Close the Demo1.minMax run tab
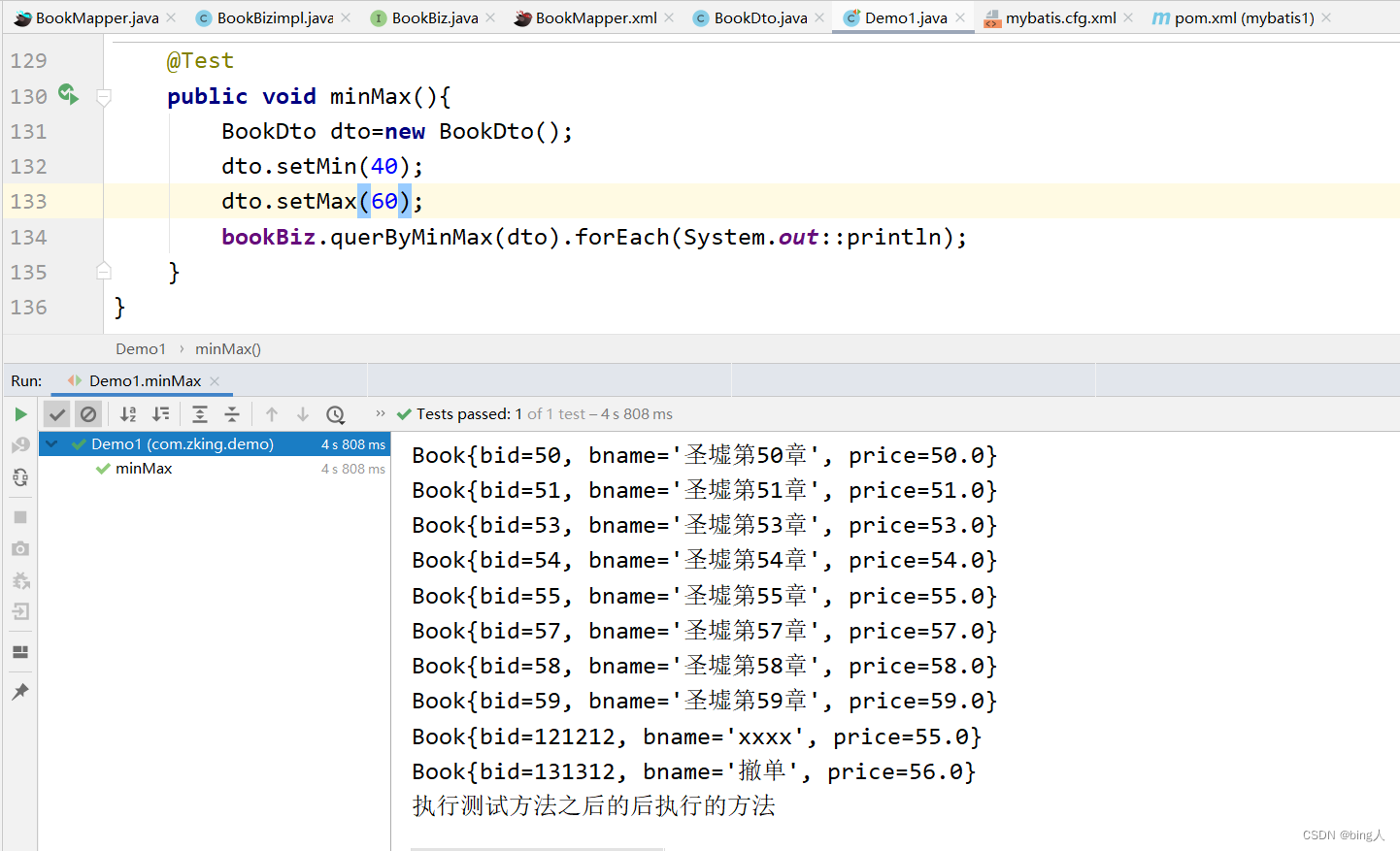The width and height of the screenshot is (1400, 851). (216, 381)
